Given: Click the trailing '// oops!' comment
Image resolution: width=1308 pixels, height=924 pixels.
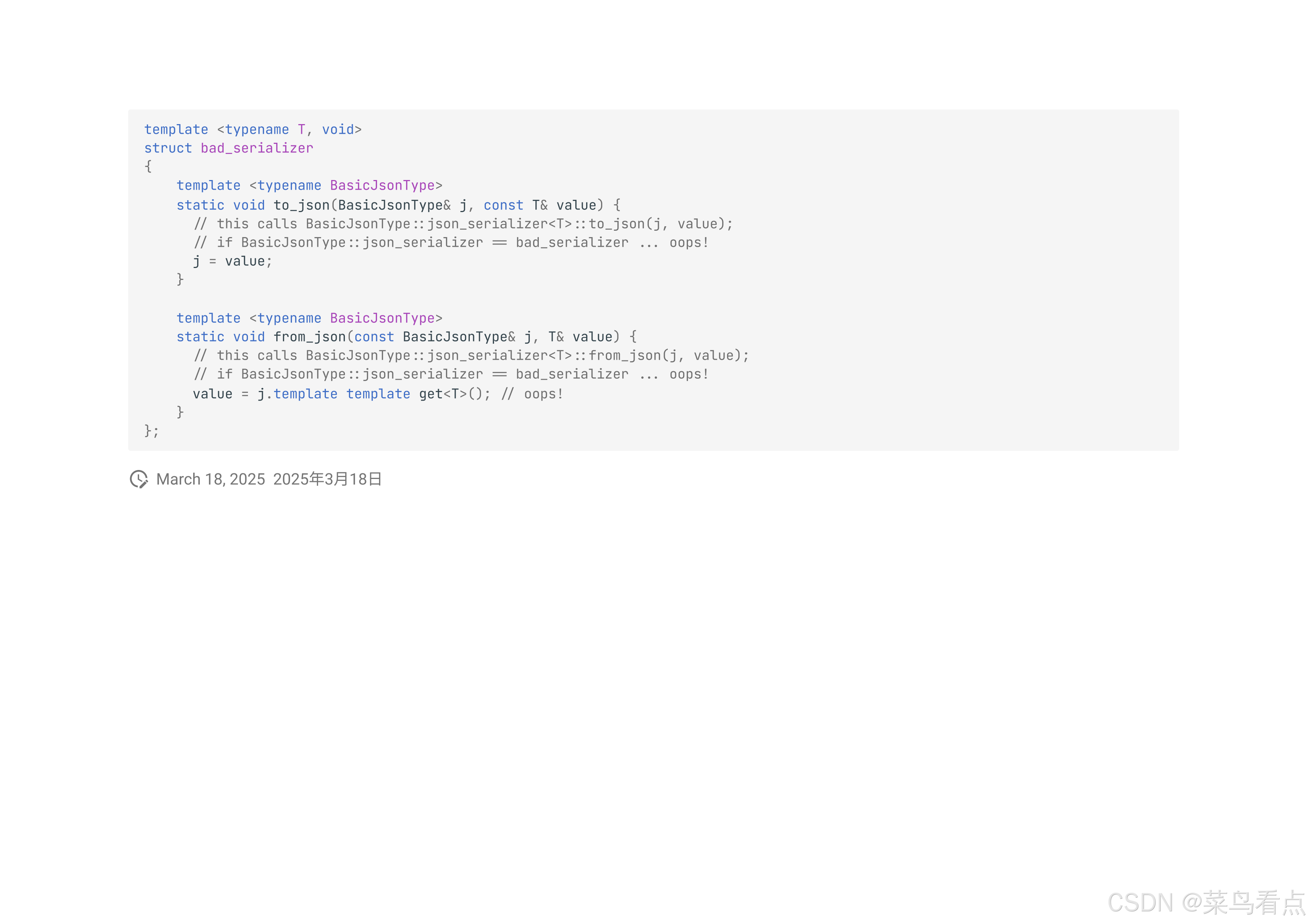Looking at the screenshot, I should point(532,393).
